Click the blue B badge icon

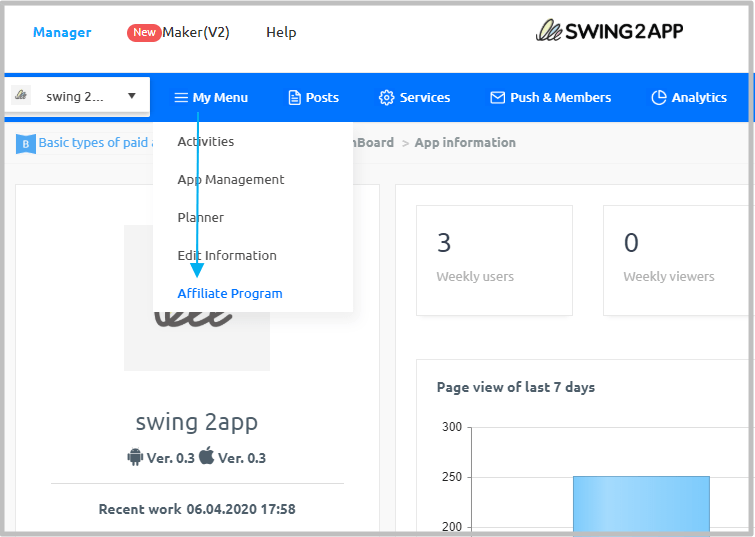pos(25,144)
